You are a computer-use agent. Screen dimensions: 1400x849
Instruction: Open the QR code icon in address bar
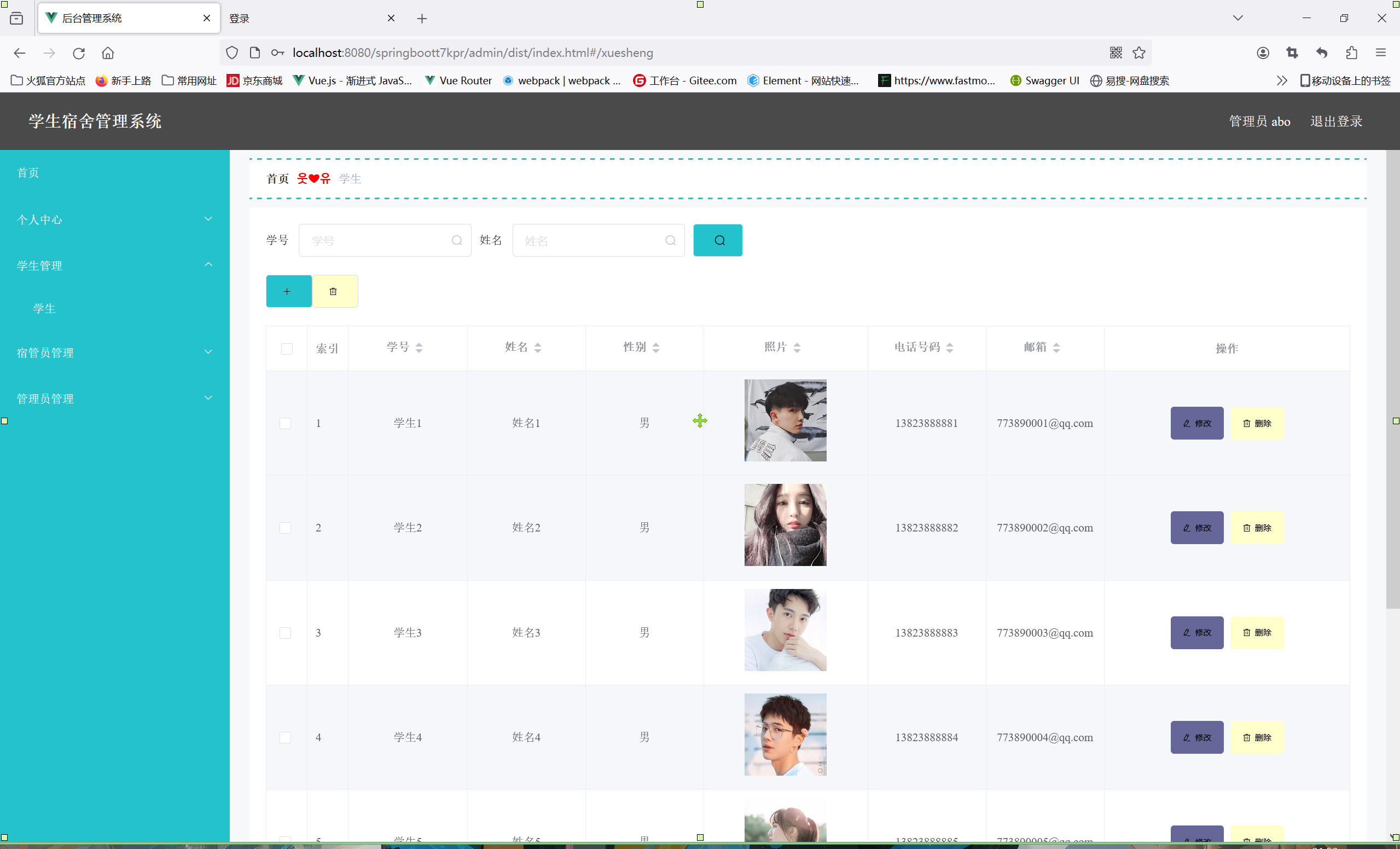(x=1116, y=53)
